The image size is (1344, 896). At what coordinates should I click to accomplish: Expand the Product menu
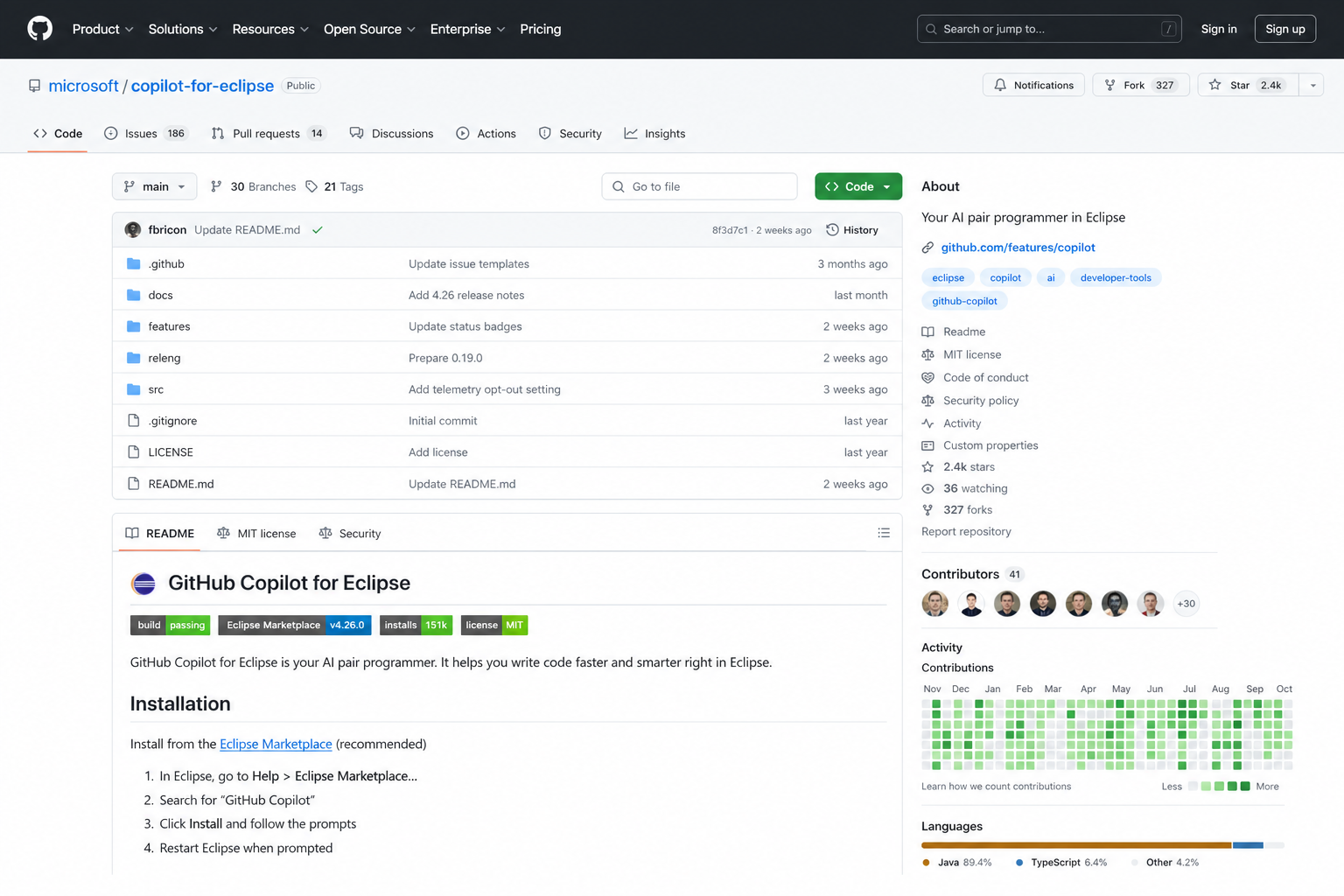102,29
